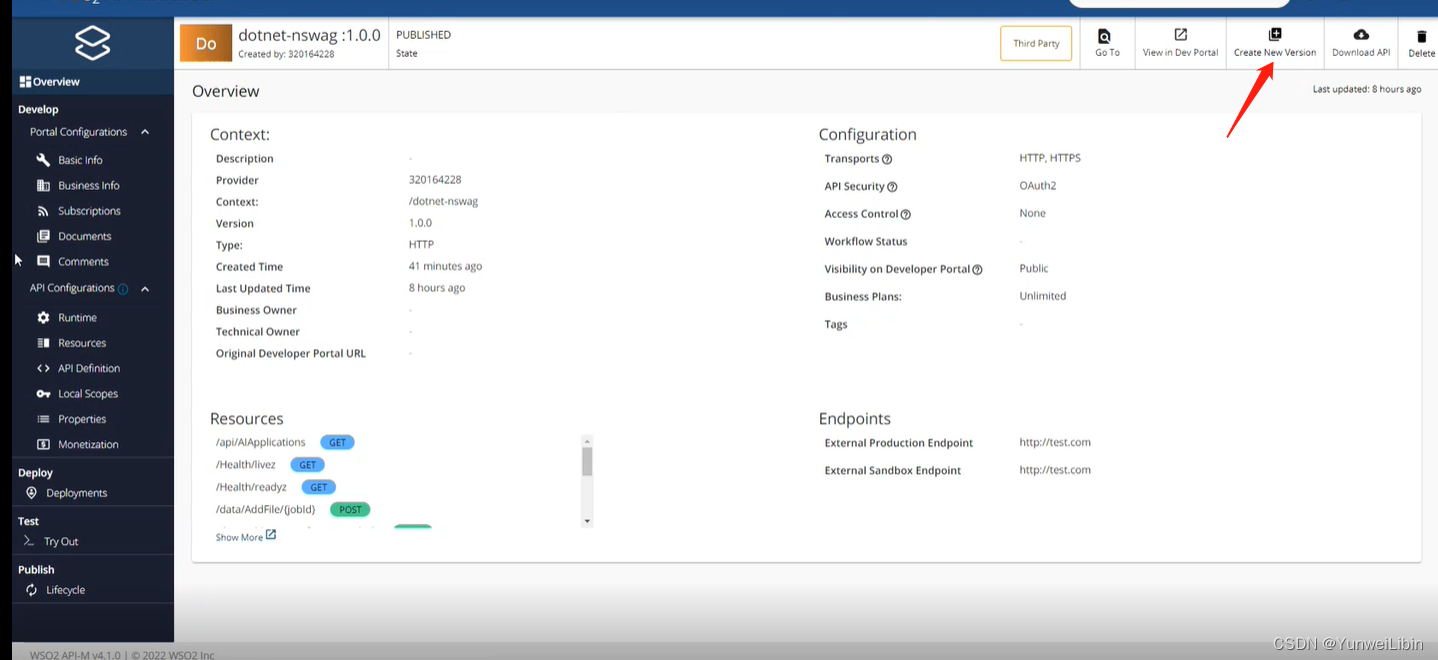Click the resources list scroll up arrow
The image size is (1438, 660).
pos(587,441)
